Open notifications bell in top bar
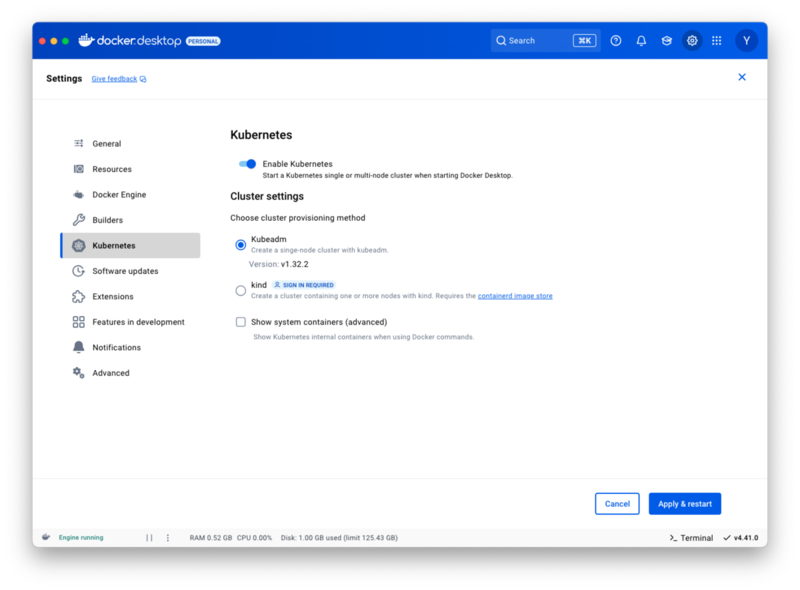Viewport: 800px width, 590px height. [x=641, y=41]
